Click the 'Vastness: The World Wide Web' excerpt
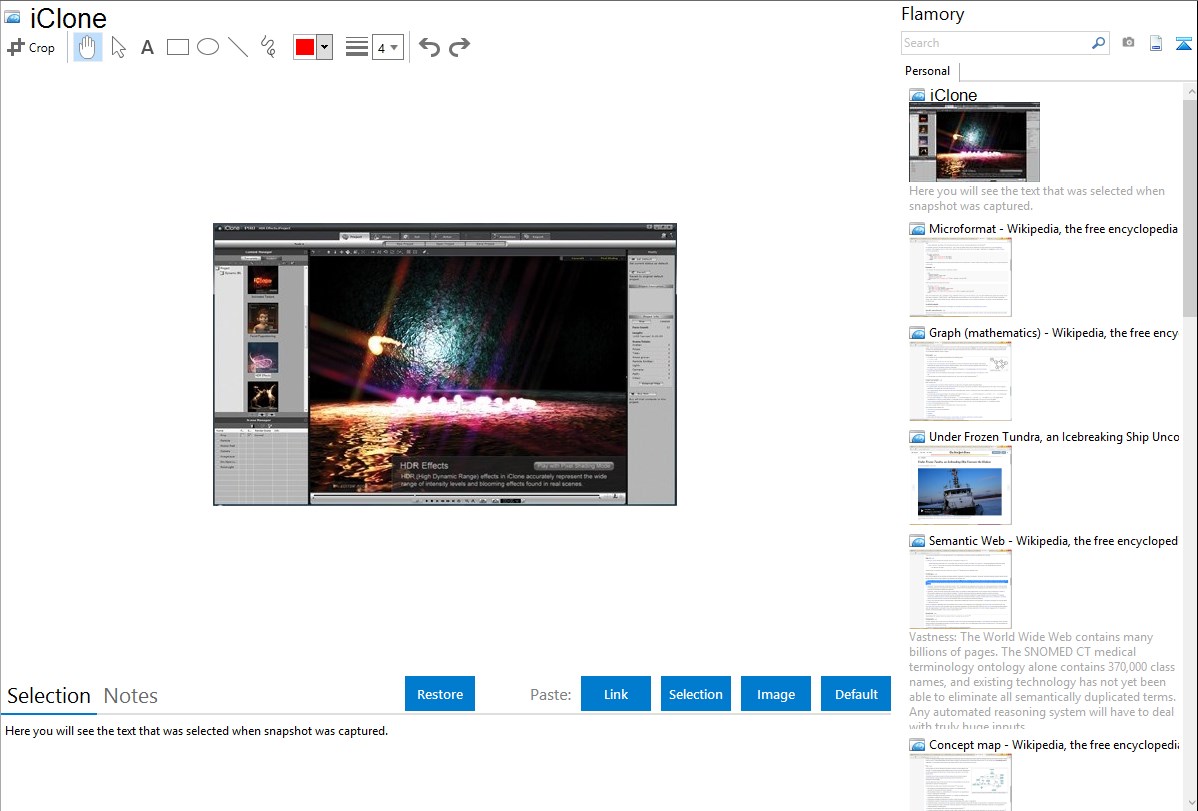Screen dimensions: 1198x811 point(1042,682)
